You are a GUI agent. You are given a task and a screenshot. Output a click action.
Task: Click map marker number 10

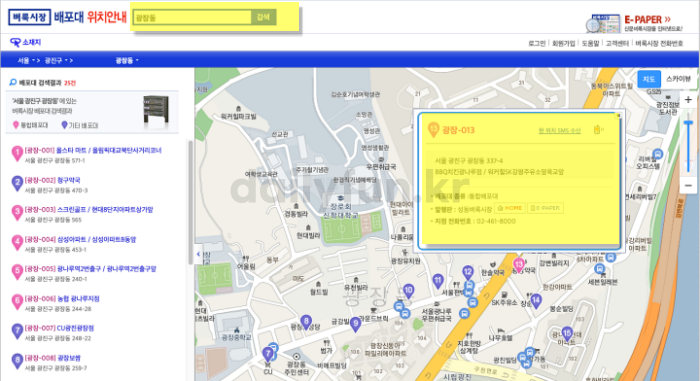pyautogui.click(x=408, y=291)
